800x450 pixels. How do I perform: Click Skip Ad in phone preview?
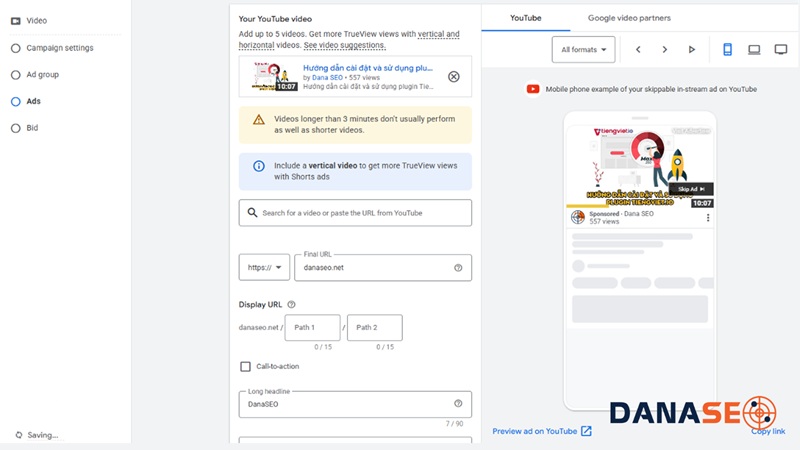click(x=691, y=189)
